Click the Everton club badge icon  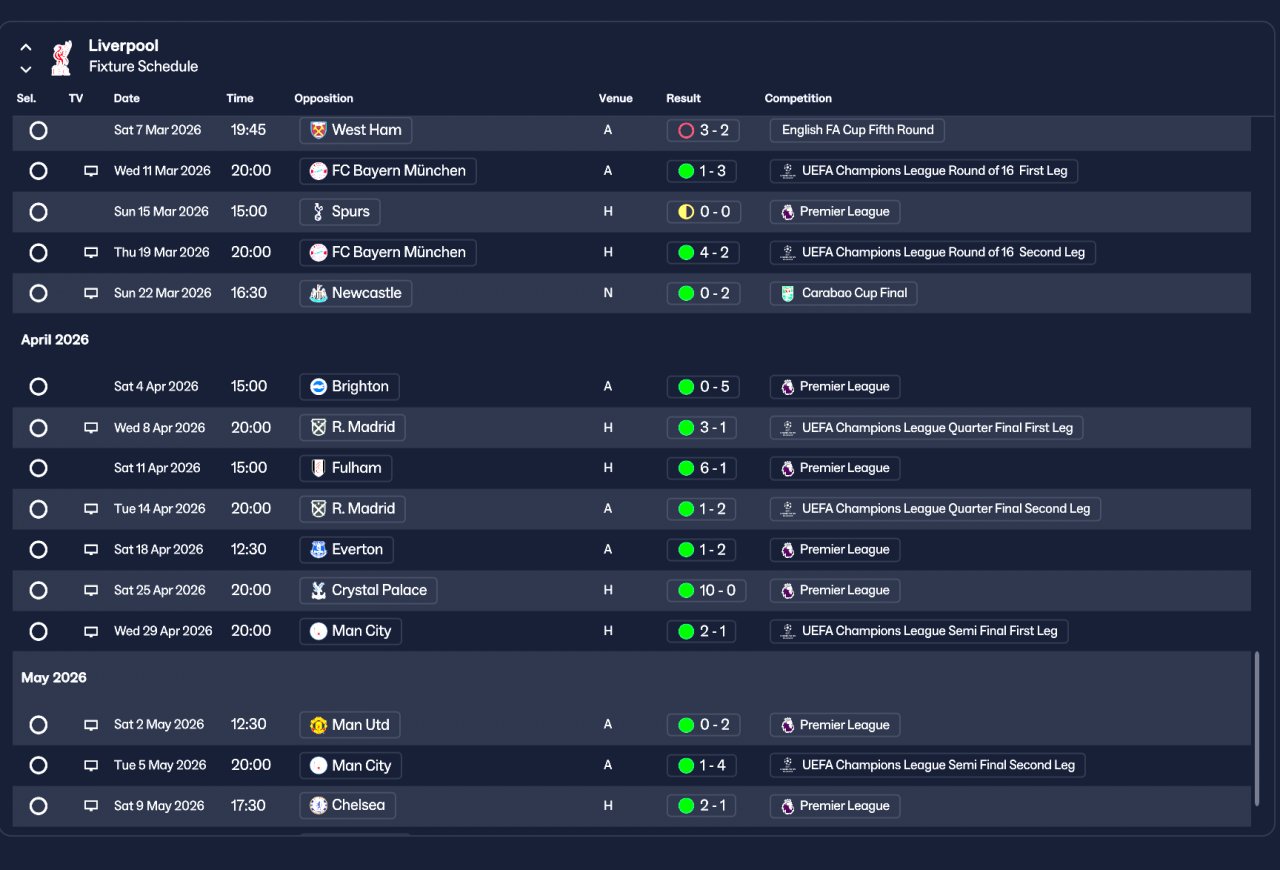point(318,549)
